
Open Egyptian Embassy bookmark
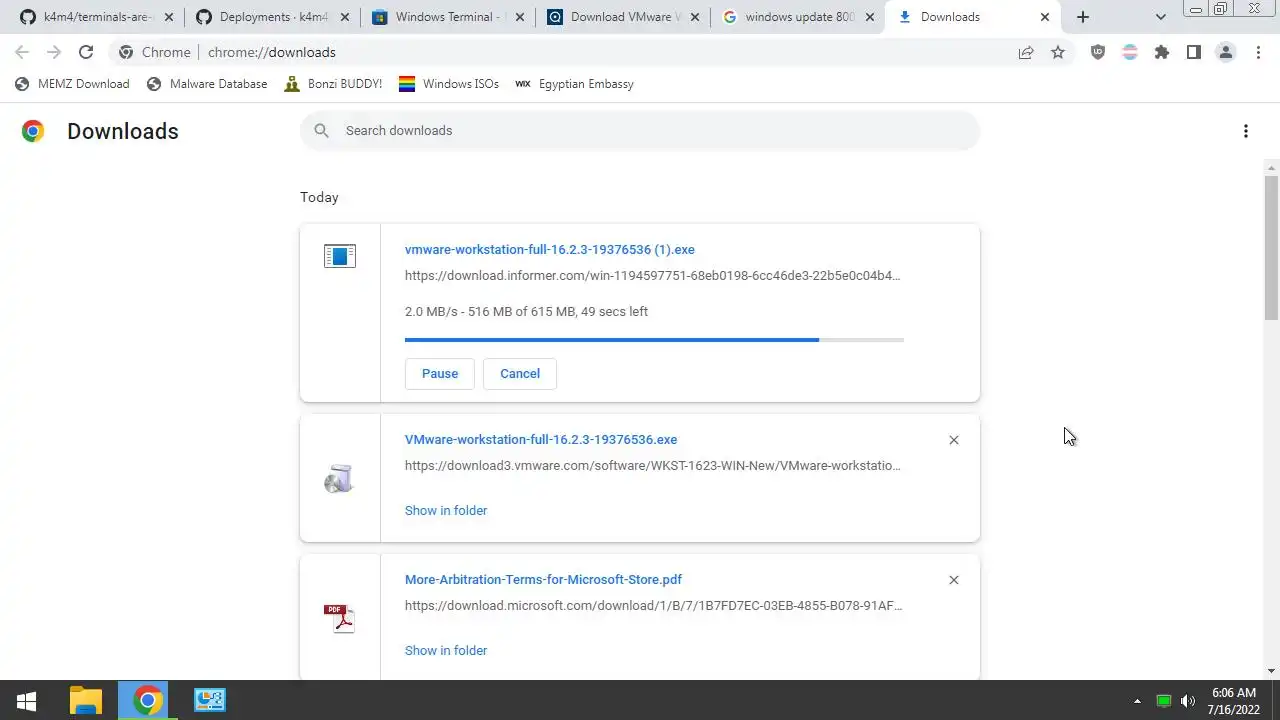(574, 84)
